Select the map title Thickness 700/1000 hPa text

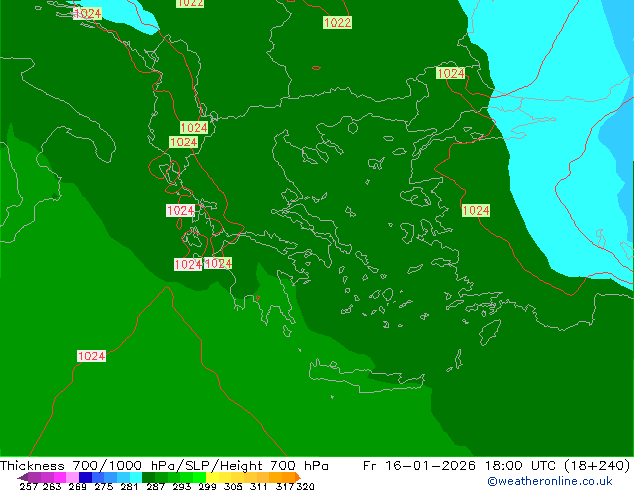(87, 466)
